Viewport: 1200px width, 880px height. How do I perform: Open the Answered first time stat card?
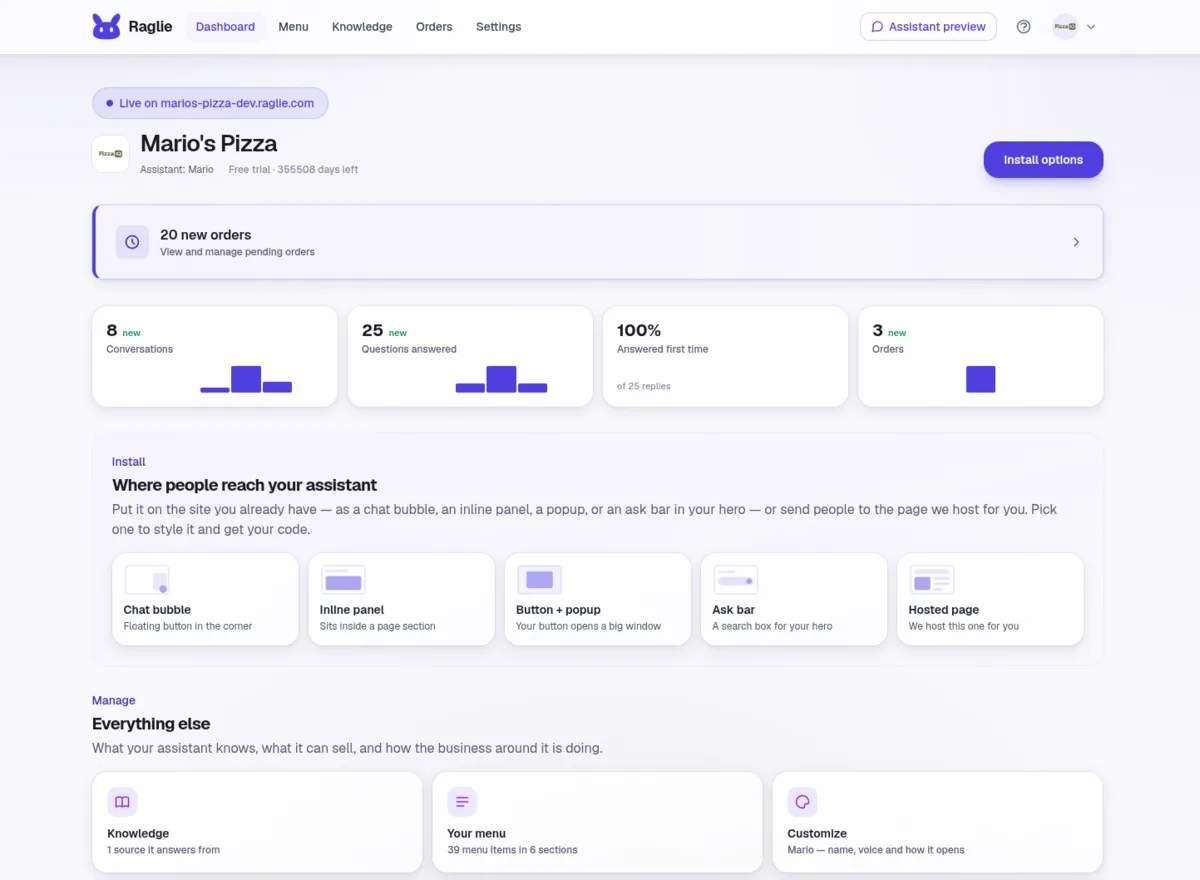click(725, 356)
